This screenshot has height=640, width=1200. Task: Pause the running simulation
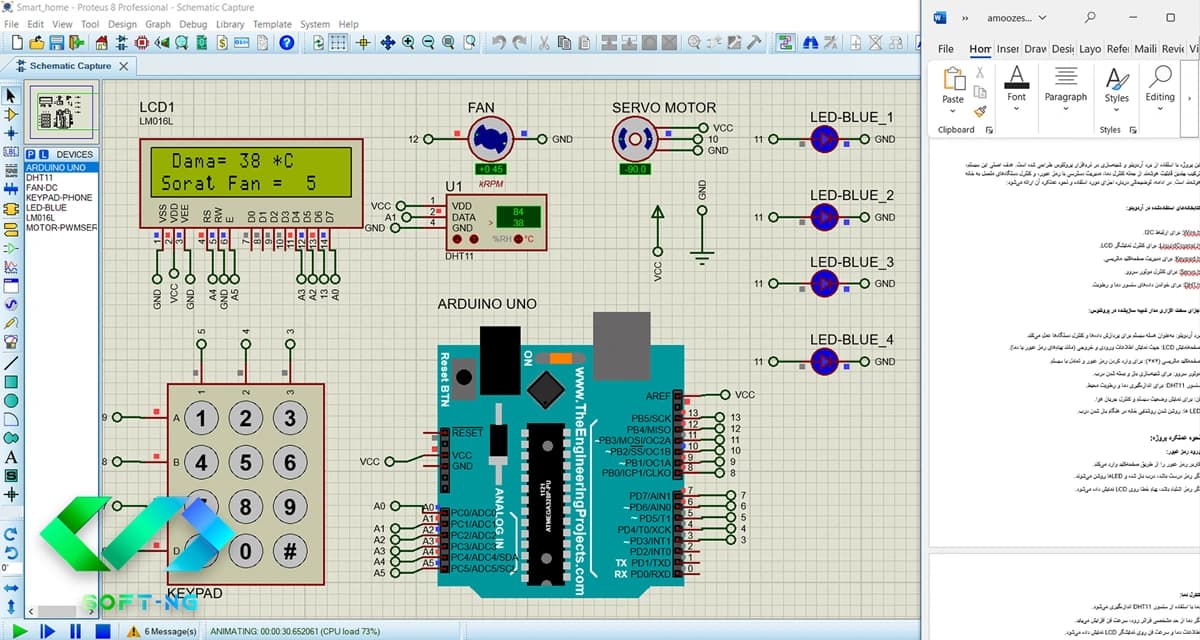[75, 631]
